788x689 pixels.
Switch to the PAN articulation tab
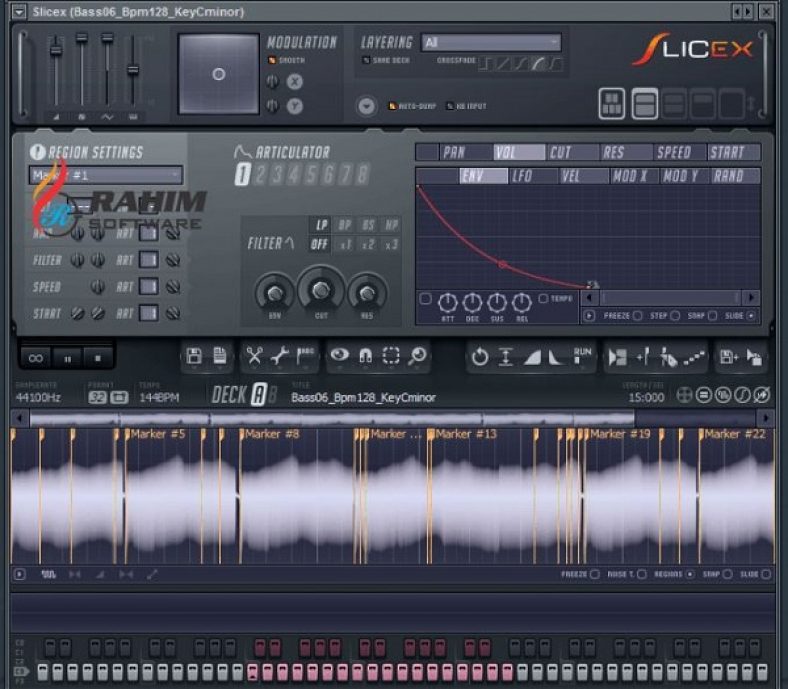[454, 153]
